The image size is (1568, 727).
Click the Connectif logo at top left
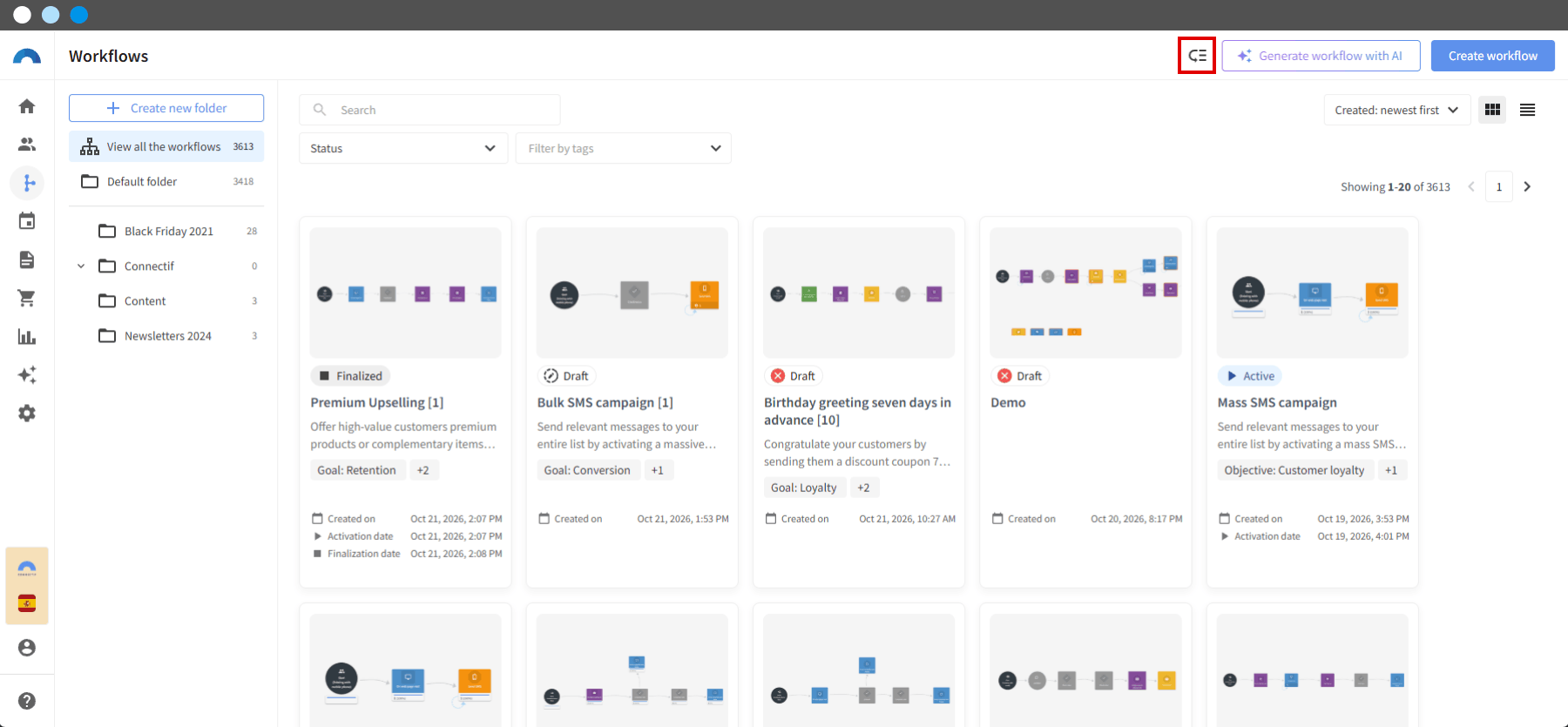[27, 57]
